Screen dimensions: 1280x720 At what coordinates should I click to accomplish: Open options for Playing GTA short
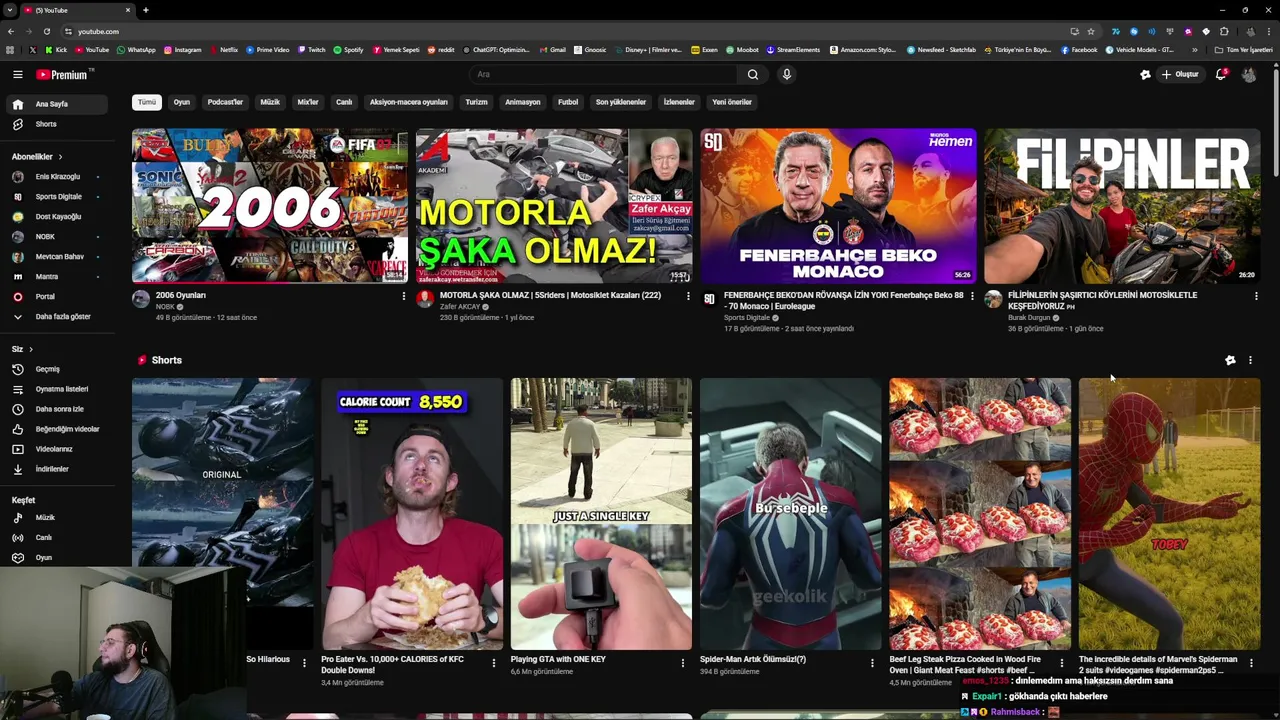click(683, 663)
